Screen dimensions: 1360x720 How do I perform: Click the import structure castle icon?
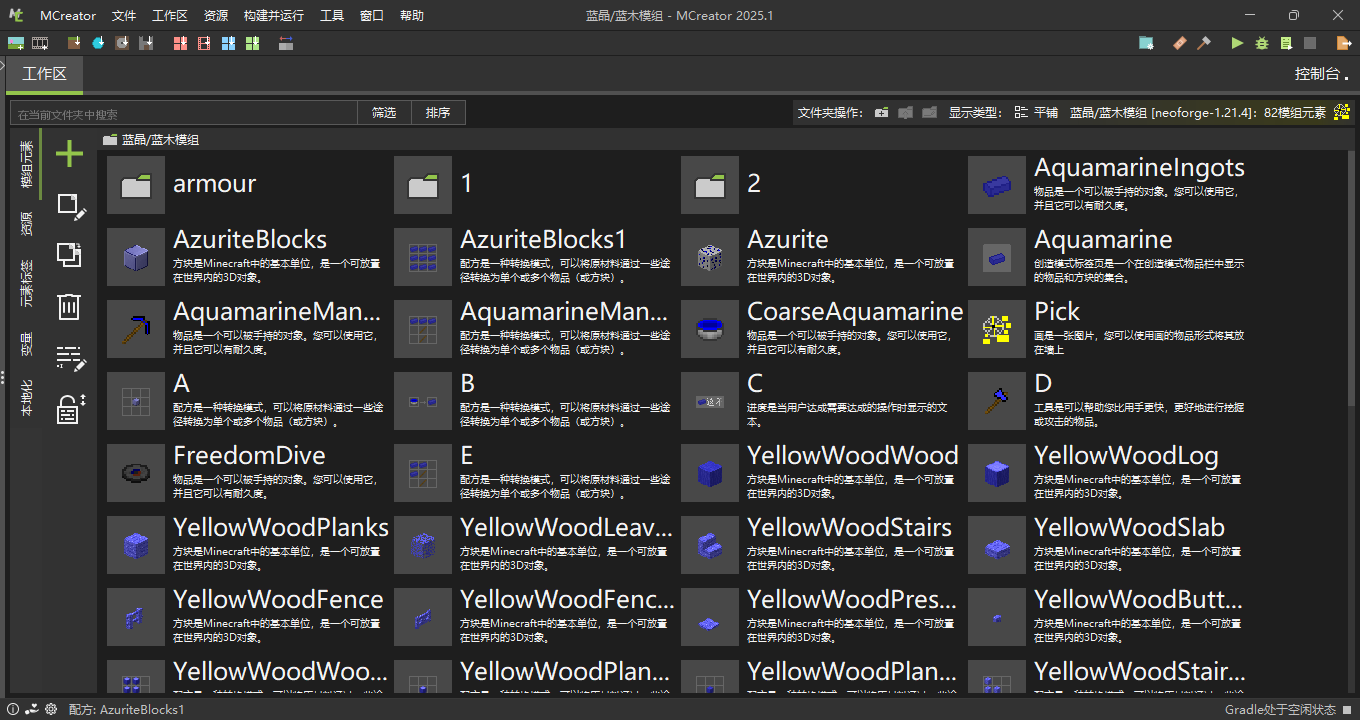click(x=146, y=43)
